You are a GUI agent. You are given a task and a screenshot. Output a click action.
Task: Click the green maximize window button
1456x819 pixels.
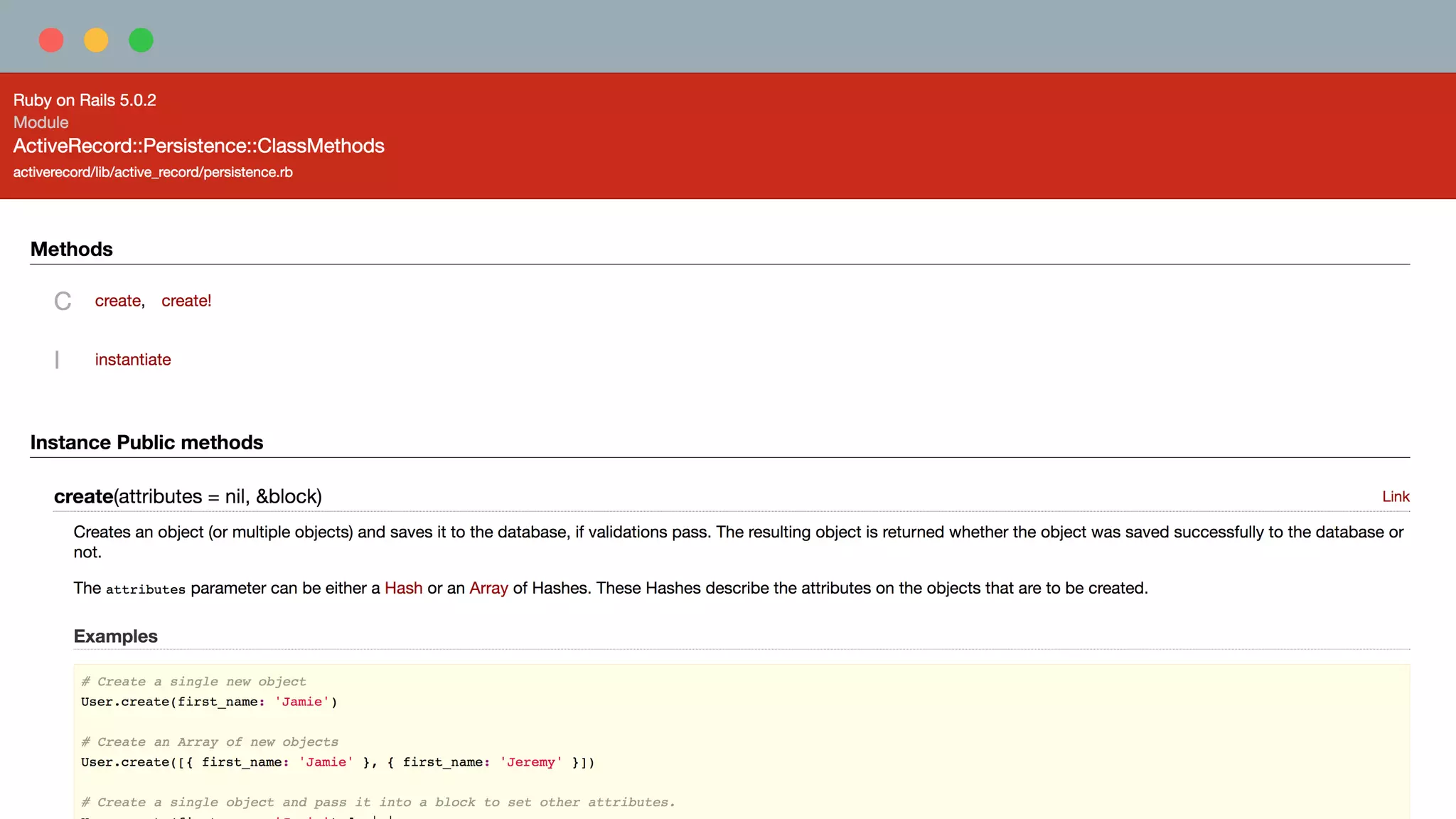141,40
